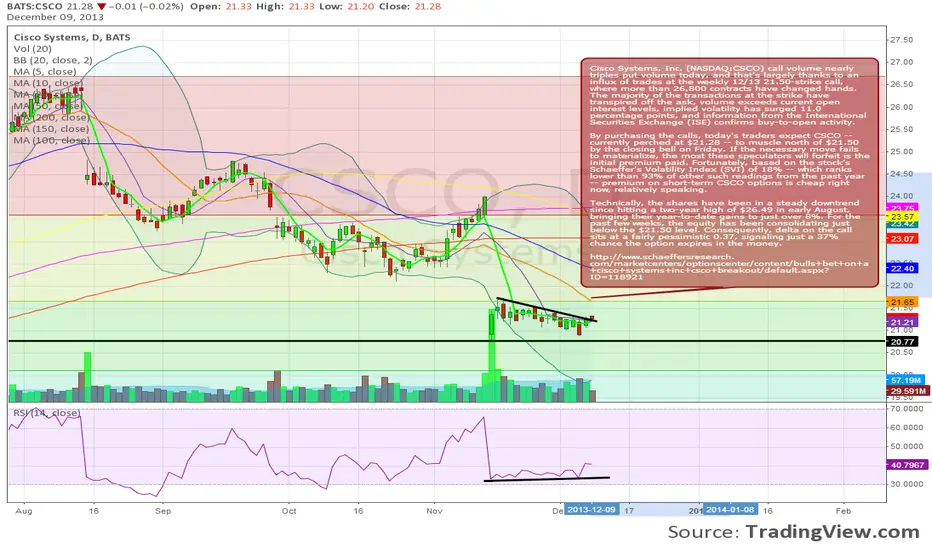Click the Feb label on the time axis
Viewport: 932px width, 550px height.
[843, 511]
